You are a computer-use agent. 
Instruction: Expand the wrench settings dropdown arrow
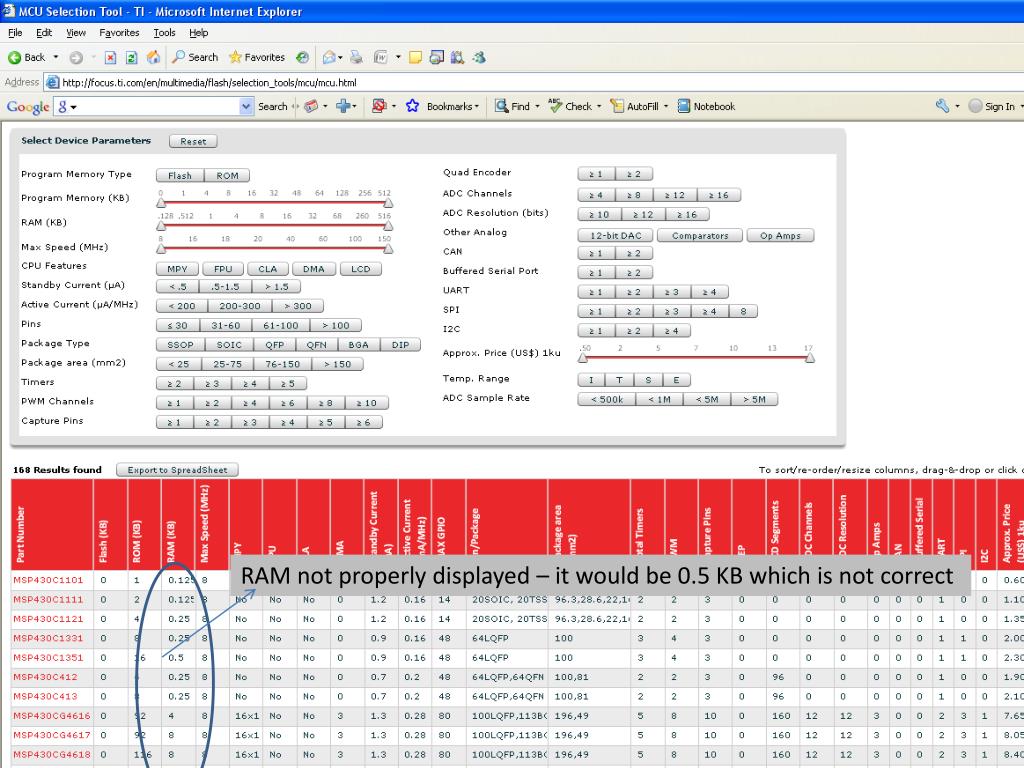point(957,106)
